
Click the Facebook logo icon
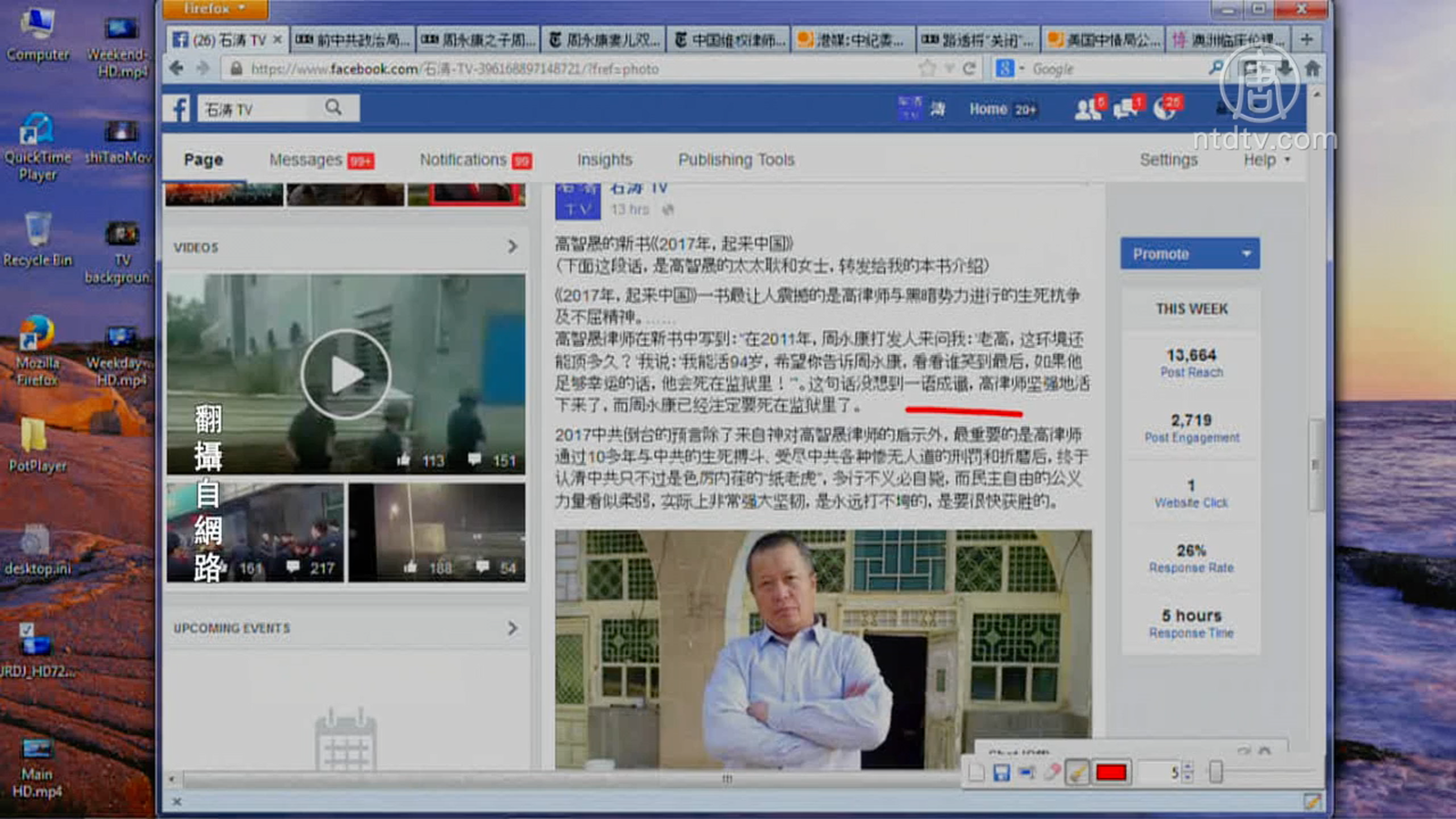179,109
